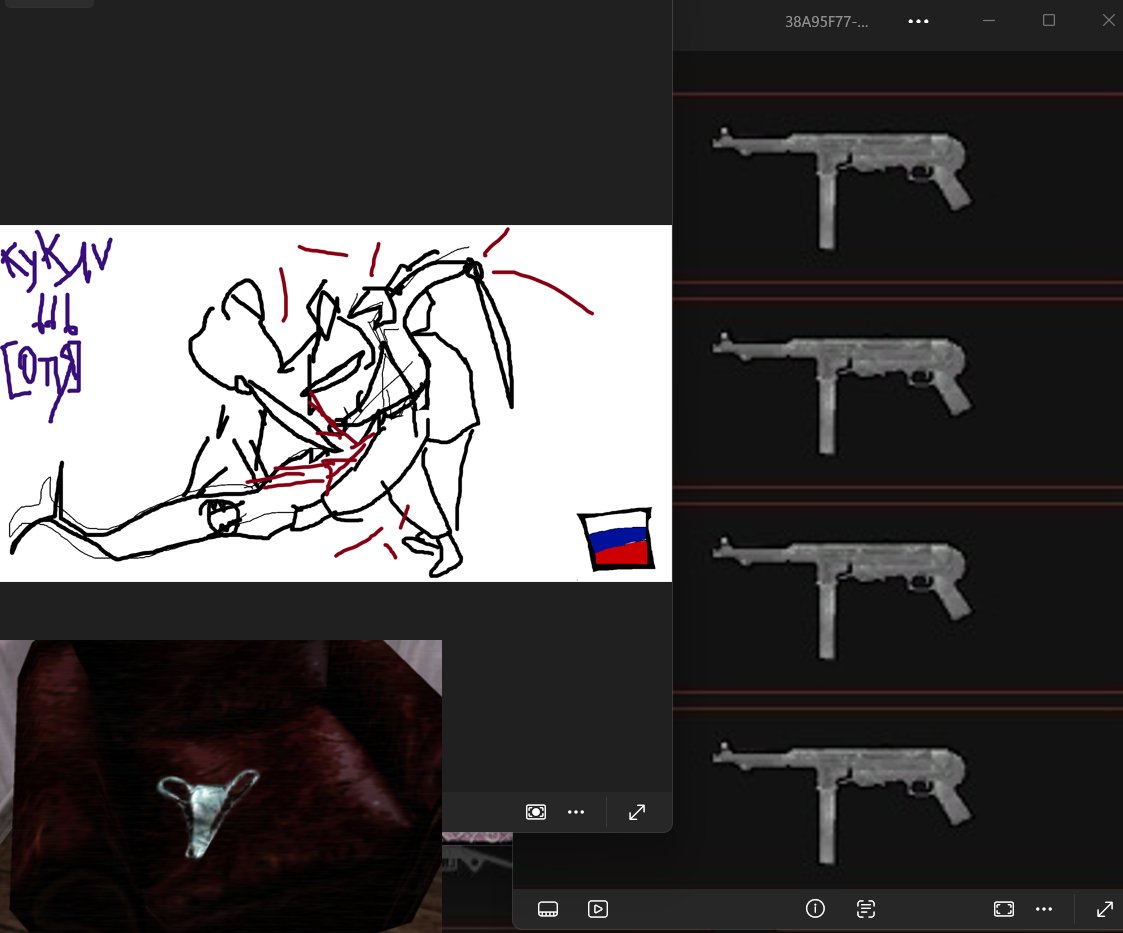Minimize the 38A95F77 Photos window

click(x=989, y=21)
